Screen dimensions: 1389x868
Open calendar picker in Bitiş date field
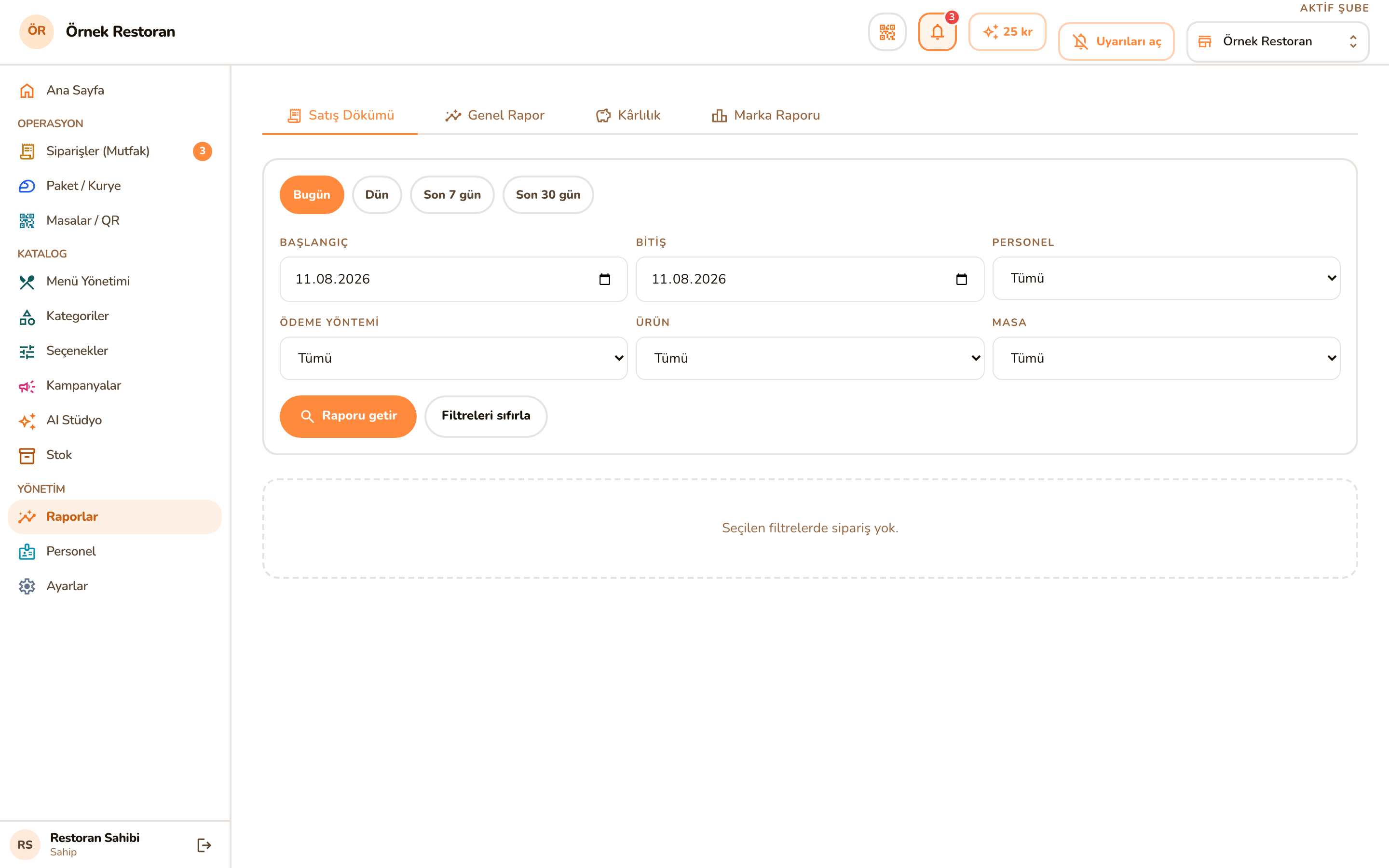pos(961,279)
